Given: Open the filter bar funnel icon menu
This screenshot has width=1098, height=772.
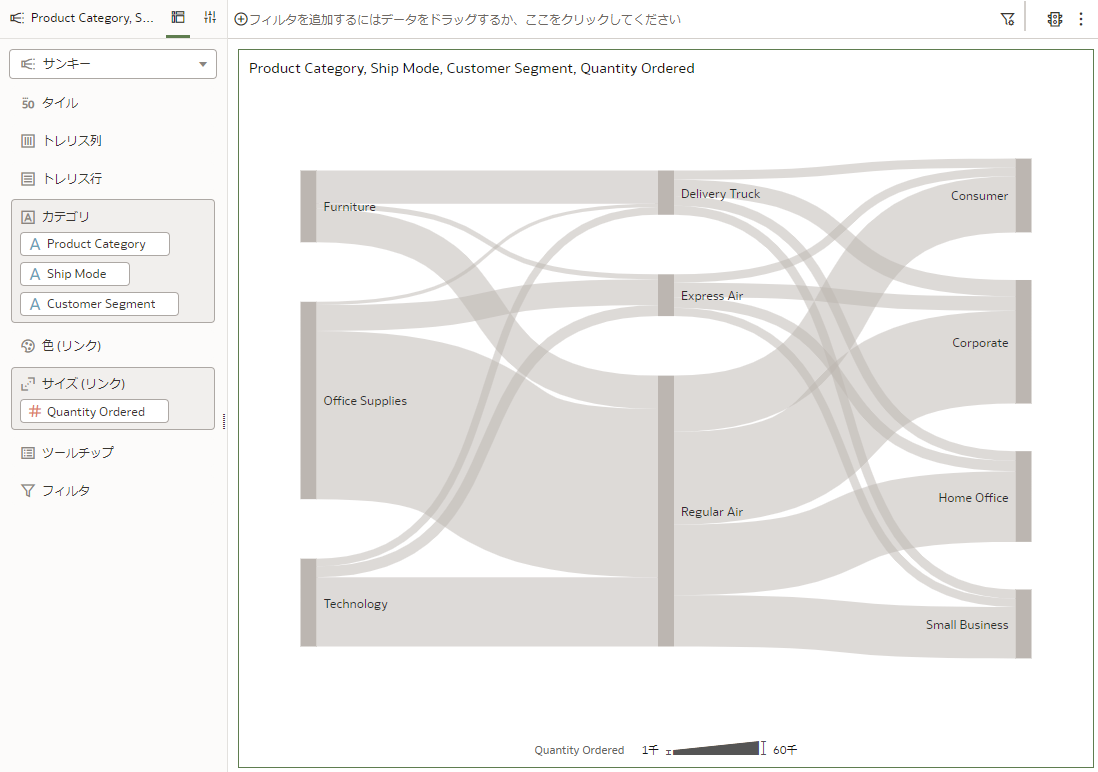Looking at the screenshot, I should [1008, 19].
